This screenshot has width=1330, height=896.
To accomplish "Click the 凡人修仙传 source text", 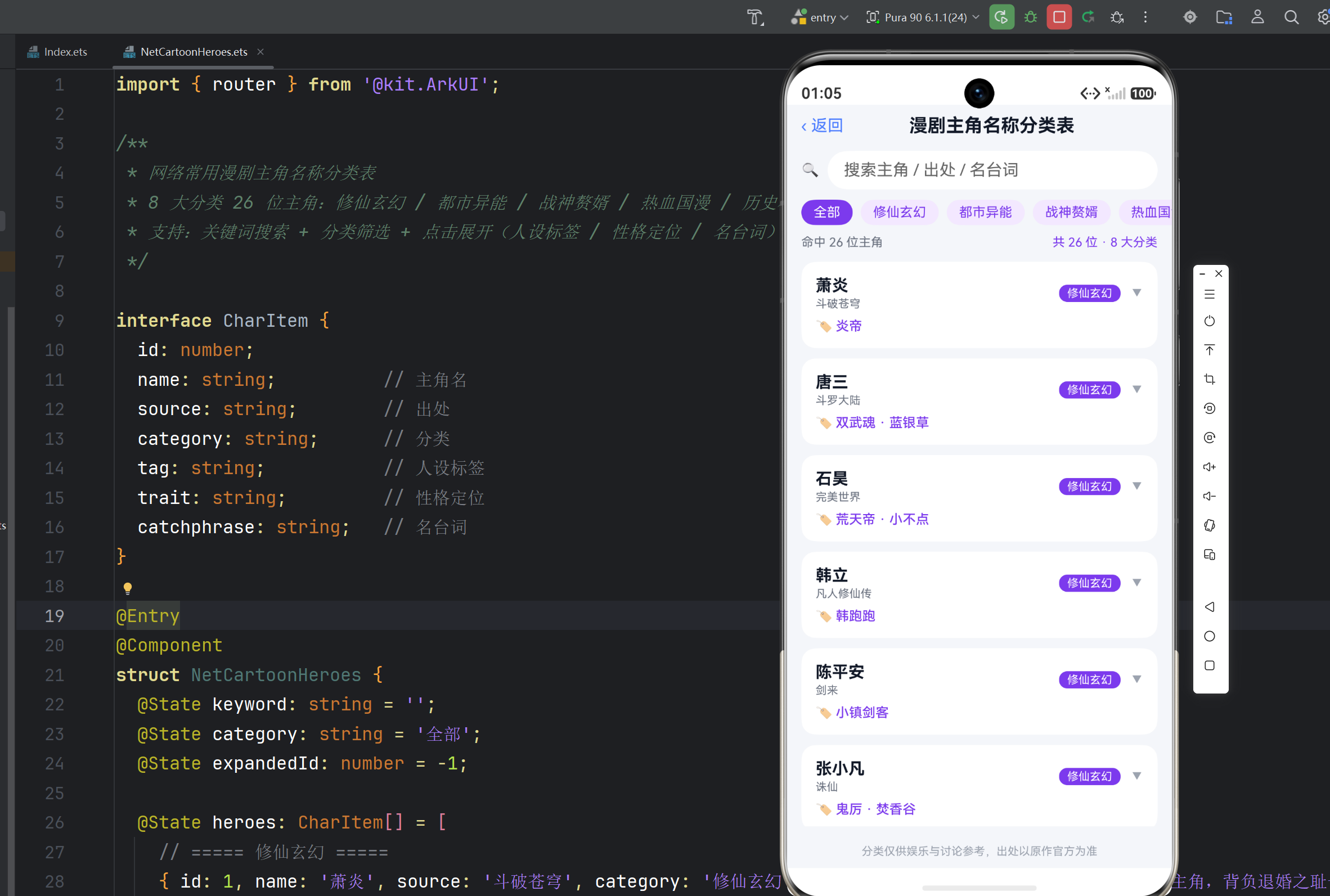I will (843, 593).
